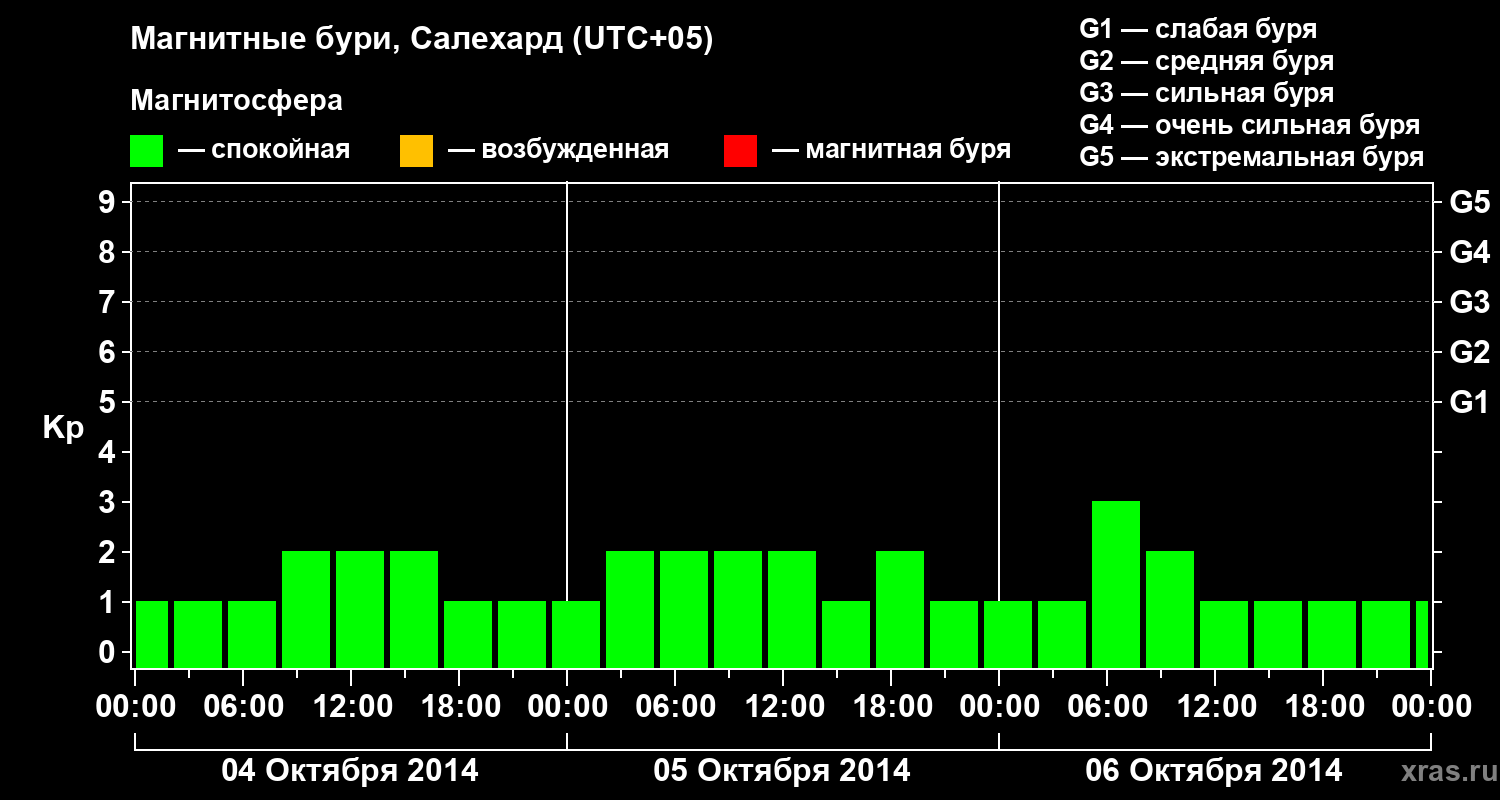Click the bar above 06:00 on 05 October
Screen dimensions: 1500x800
(684, 610)
